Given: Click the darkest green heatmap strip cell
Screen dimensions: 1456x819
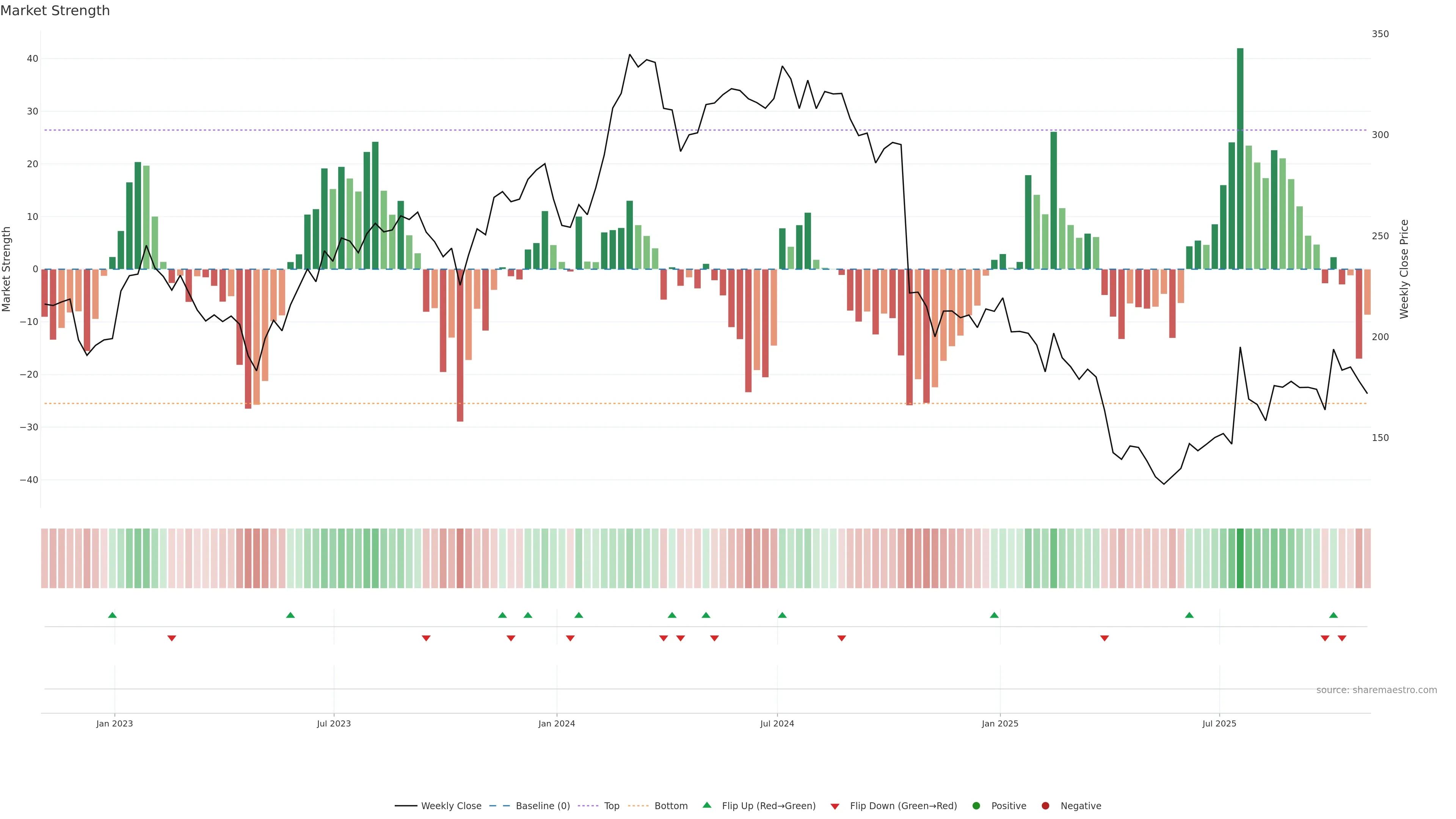Looking at the screenshot, I should click(x=1240, y=558).
